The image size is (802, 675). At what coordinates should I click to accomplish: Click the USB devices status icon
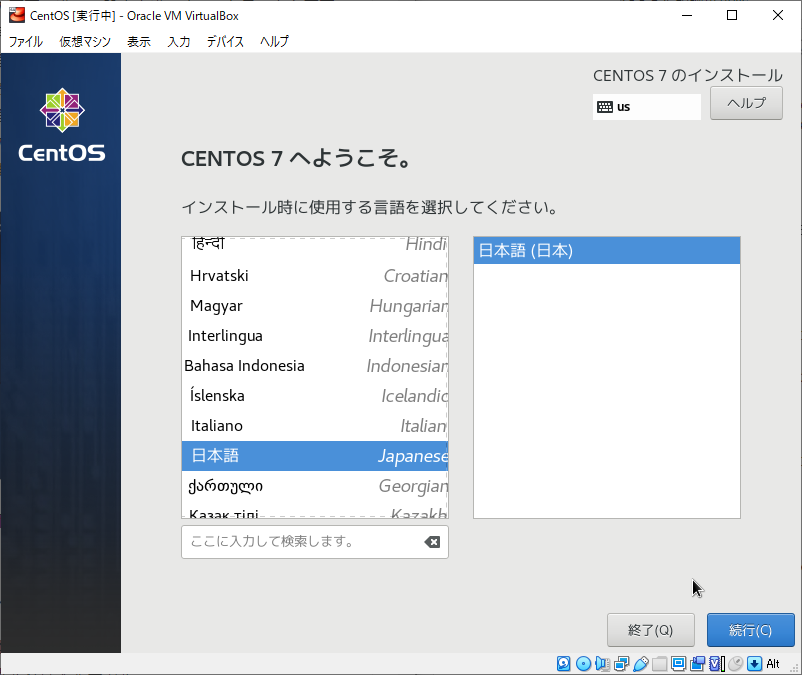tap(640, 663)
